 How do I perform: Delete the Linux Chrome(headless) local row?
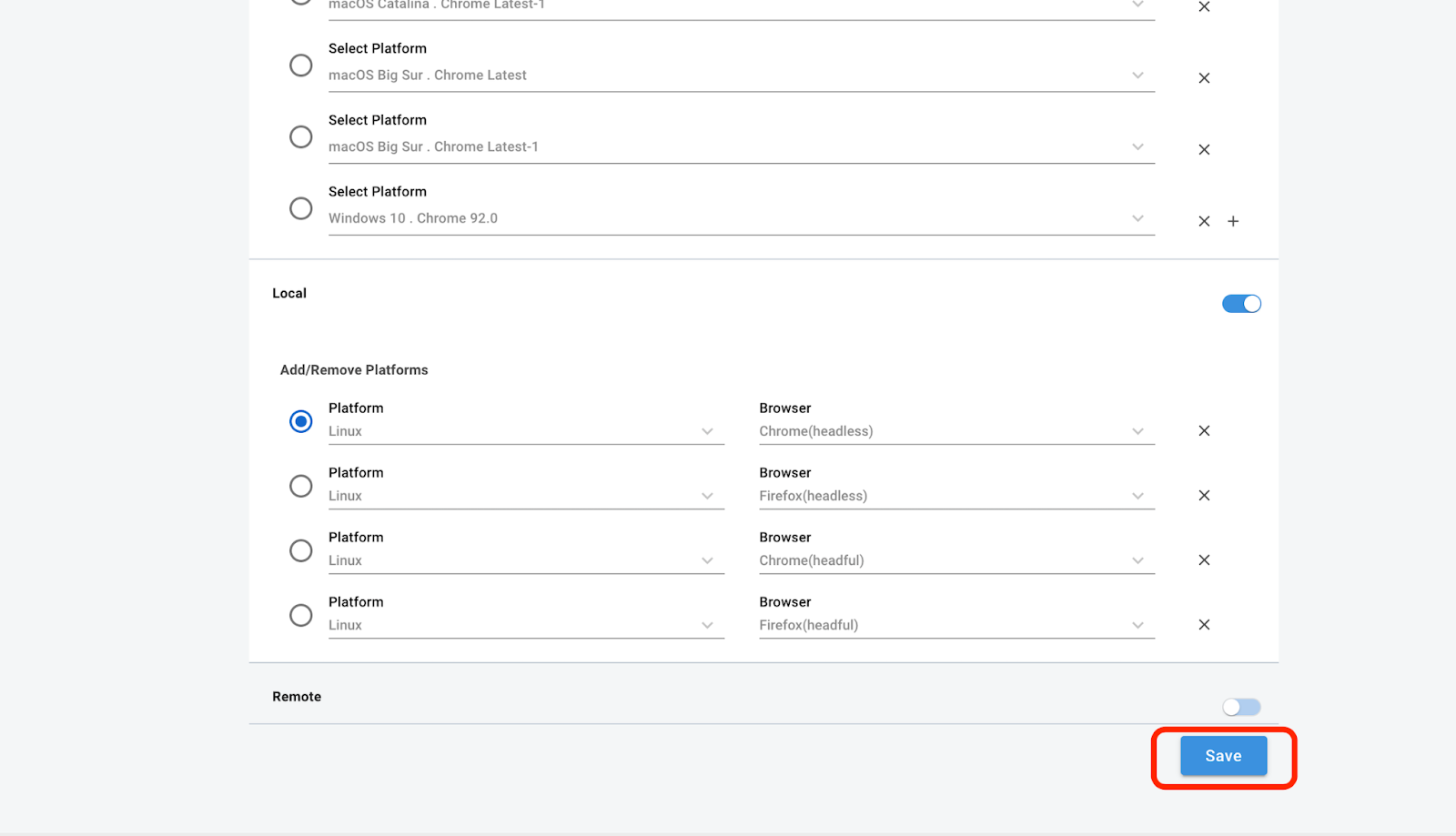pyautogui.click(x=1204, y=431)
